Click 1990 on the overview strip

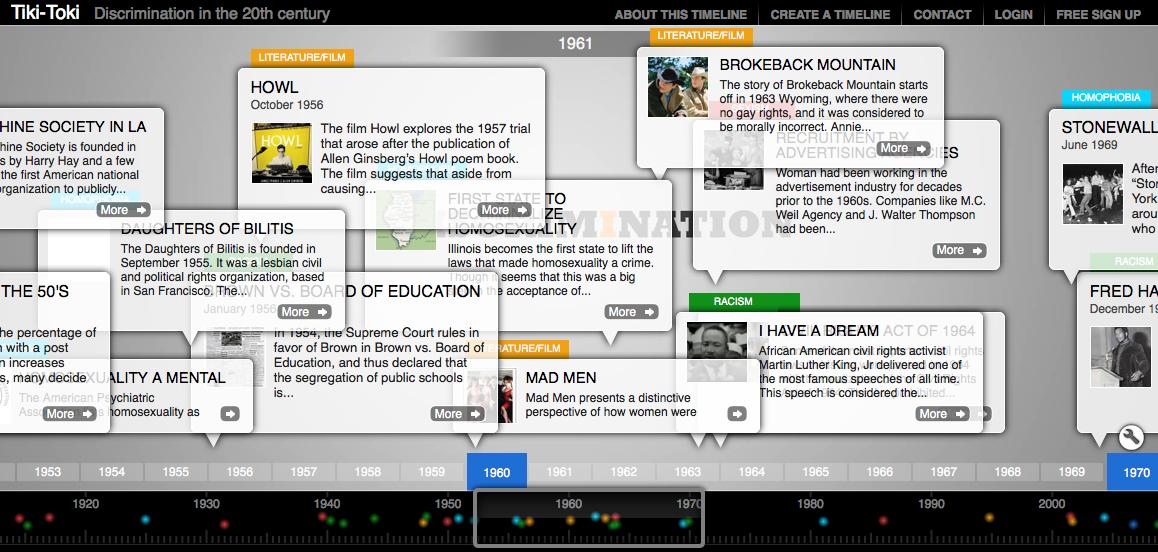tap(931, 504)
